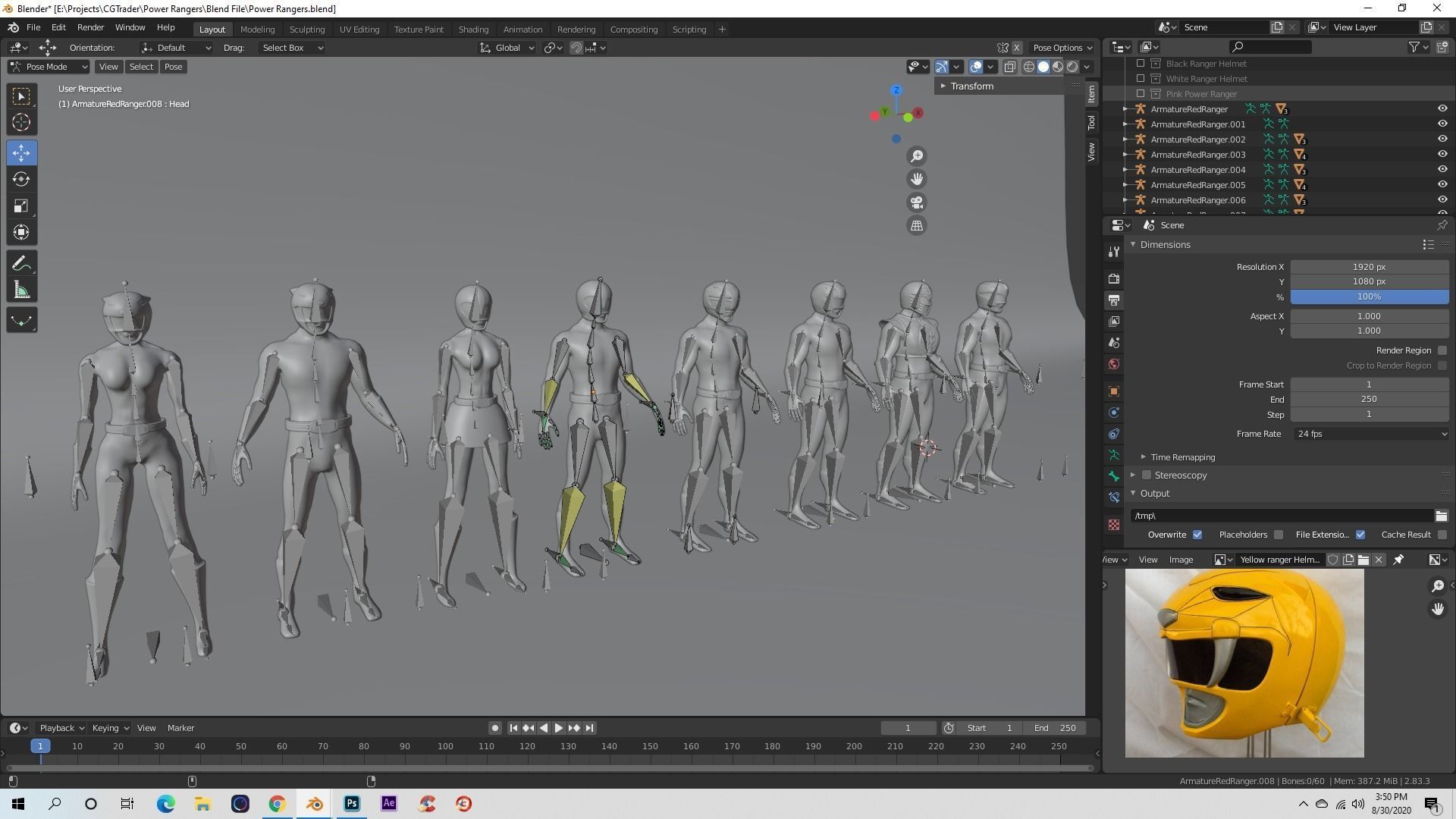The width and height of the screenshot is (1456, 819).
Task: Select the Move tool in the toolbar
Action: tap(21, 152)
